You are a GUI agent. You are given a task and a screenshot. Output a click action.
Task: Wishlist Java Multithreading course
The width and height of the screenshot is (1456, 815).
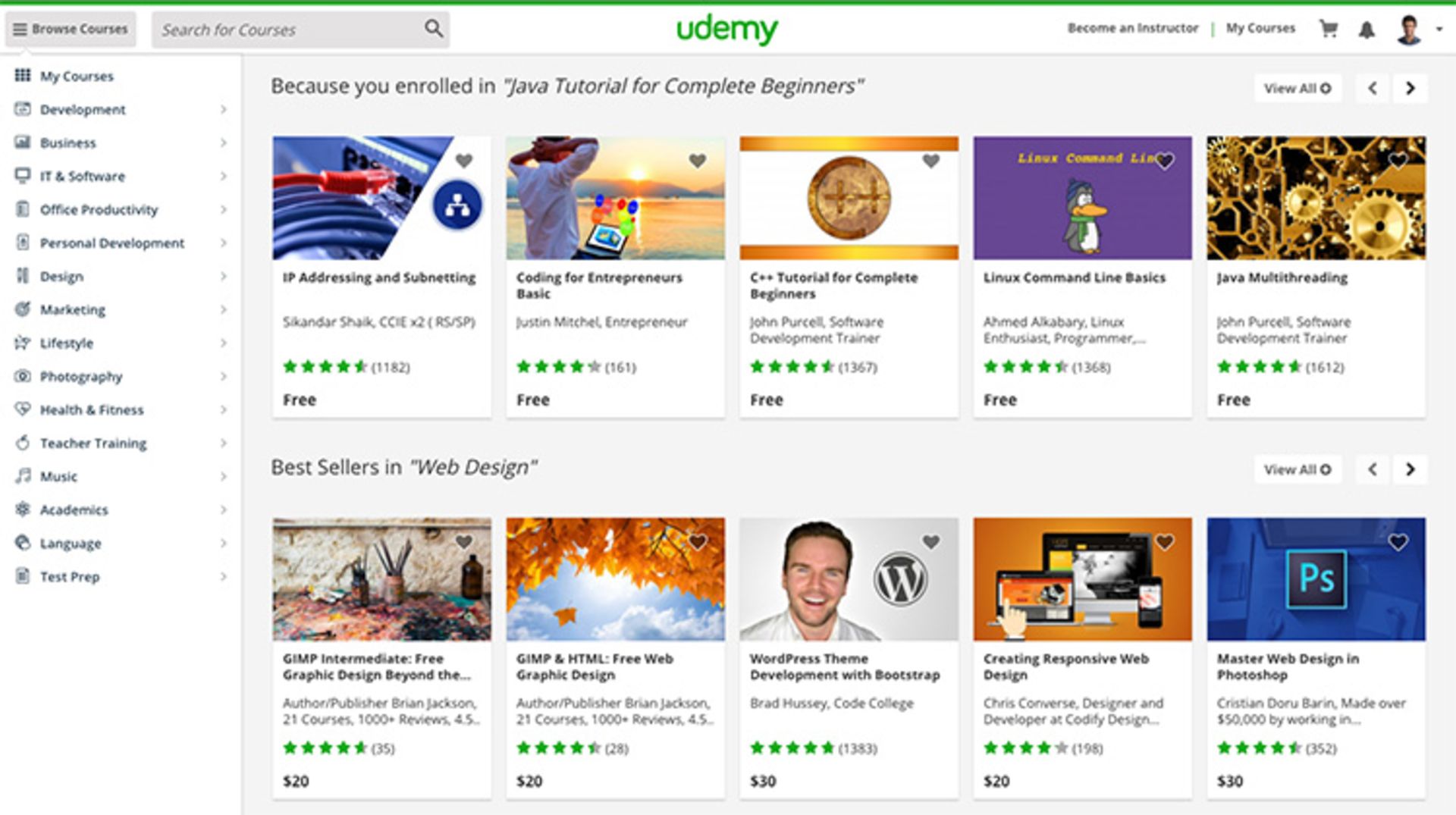click(1398, 161)
